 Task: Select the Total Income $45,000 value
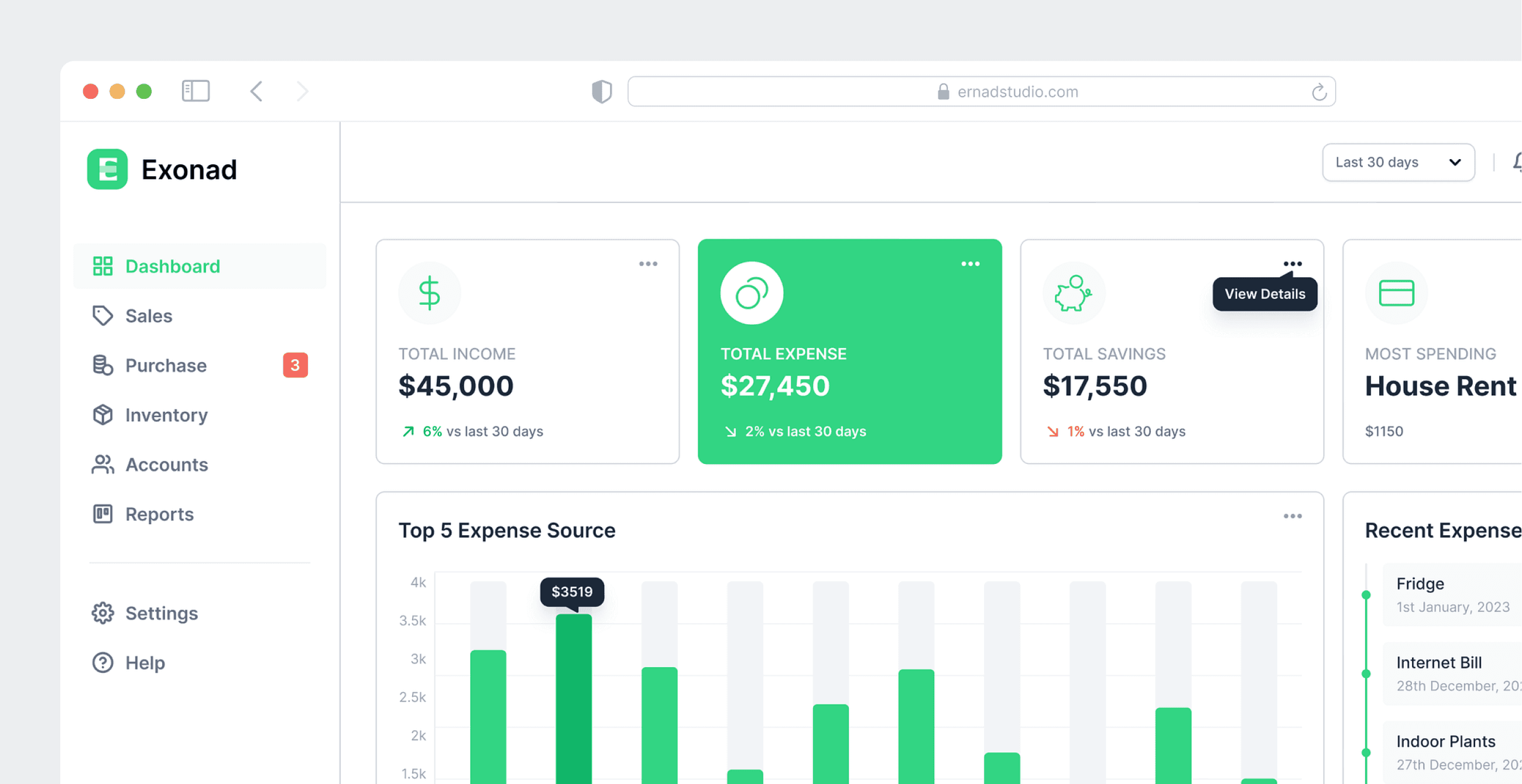tap(456, 386)
